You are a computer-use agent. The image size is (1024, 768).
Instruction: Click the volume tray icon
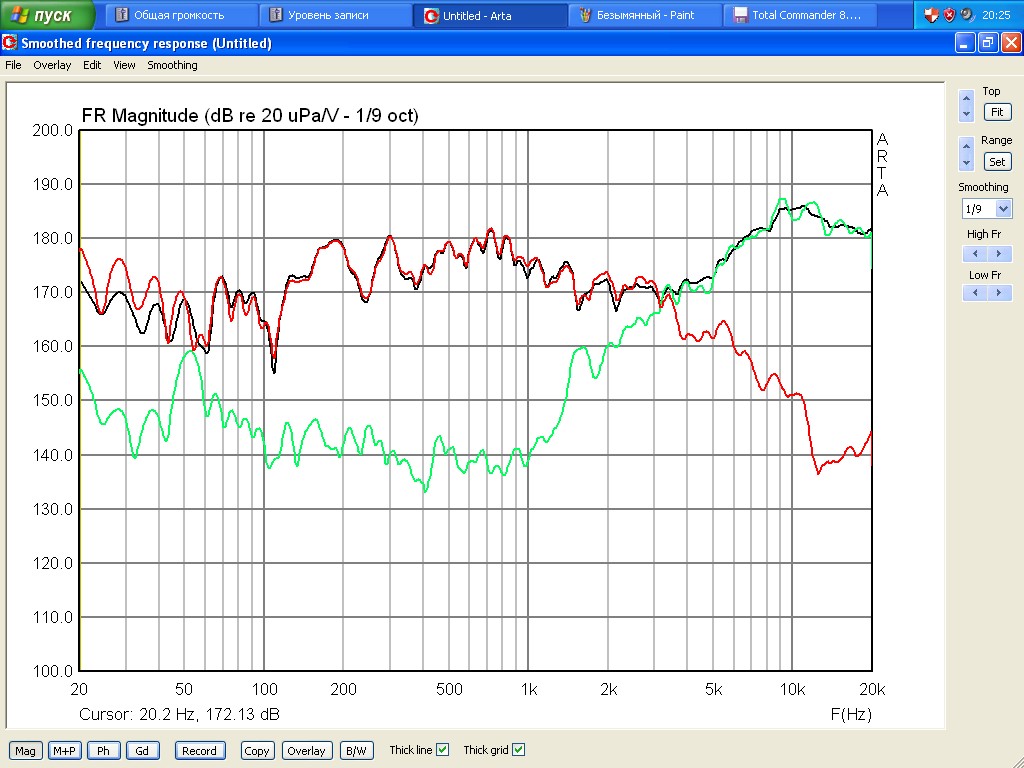point(967,15)
